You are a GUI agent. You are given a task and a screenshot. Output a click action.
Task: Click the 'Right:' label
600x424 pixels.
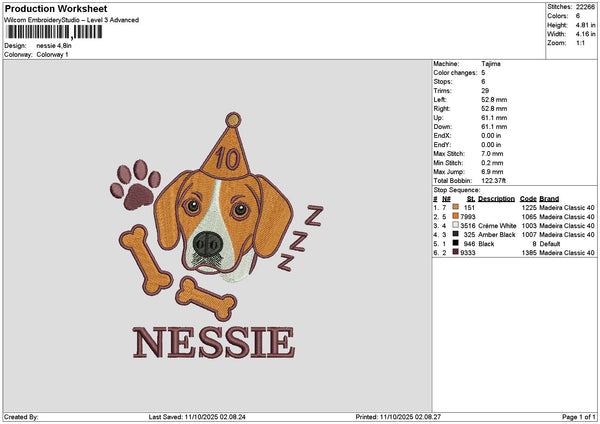[442, 109]
